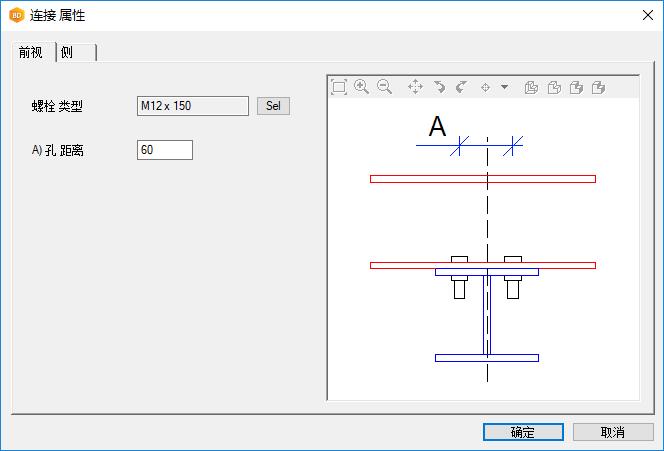The width and height of the screenshot is (664, 451).
Task: Click the rotate right curved arrow icon
Action: 461,87
